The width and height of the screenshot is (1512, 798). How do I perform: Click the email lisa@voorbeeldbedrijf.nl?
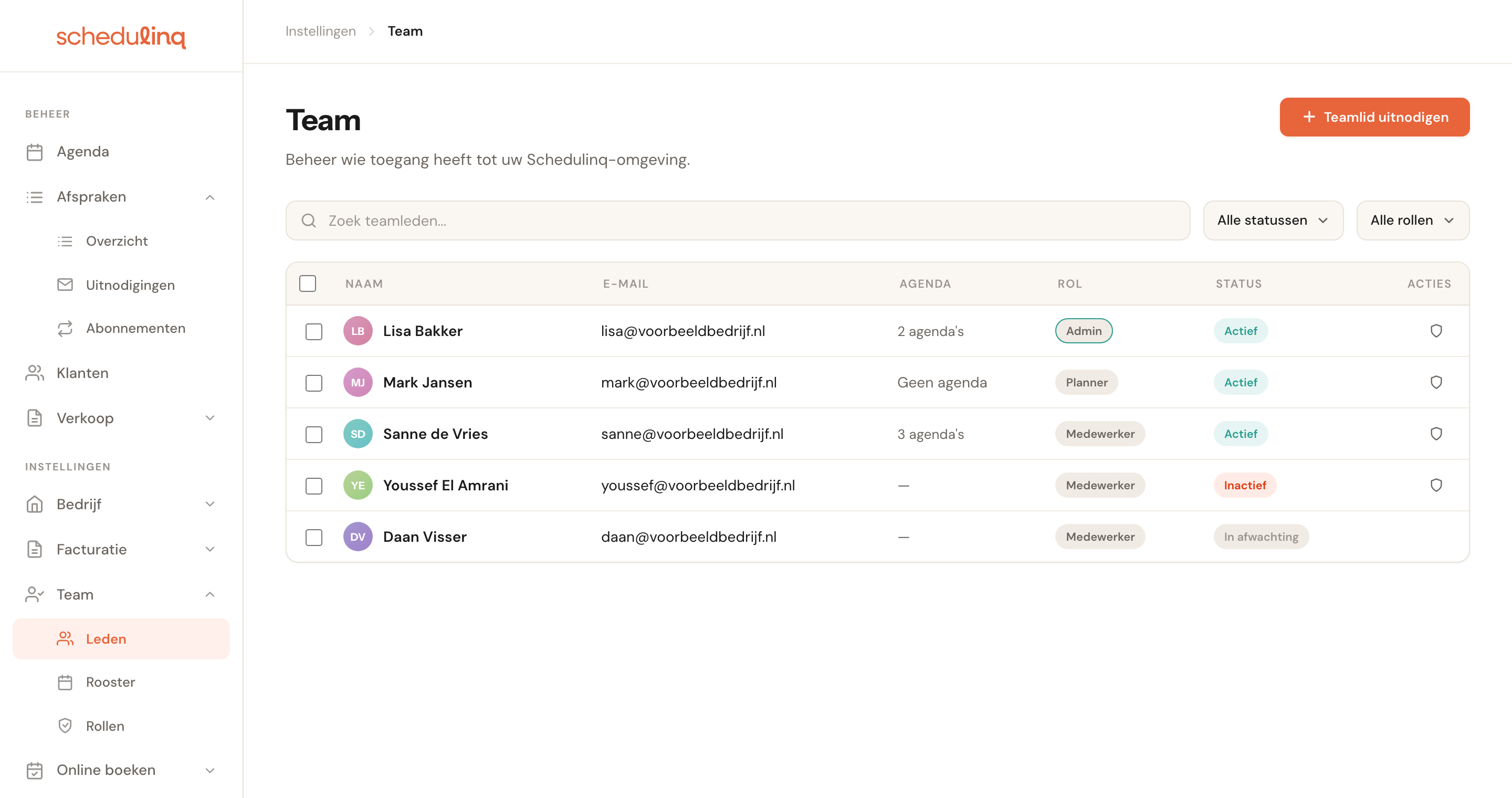tap(683, 331)
